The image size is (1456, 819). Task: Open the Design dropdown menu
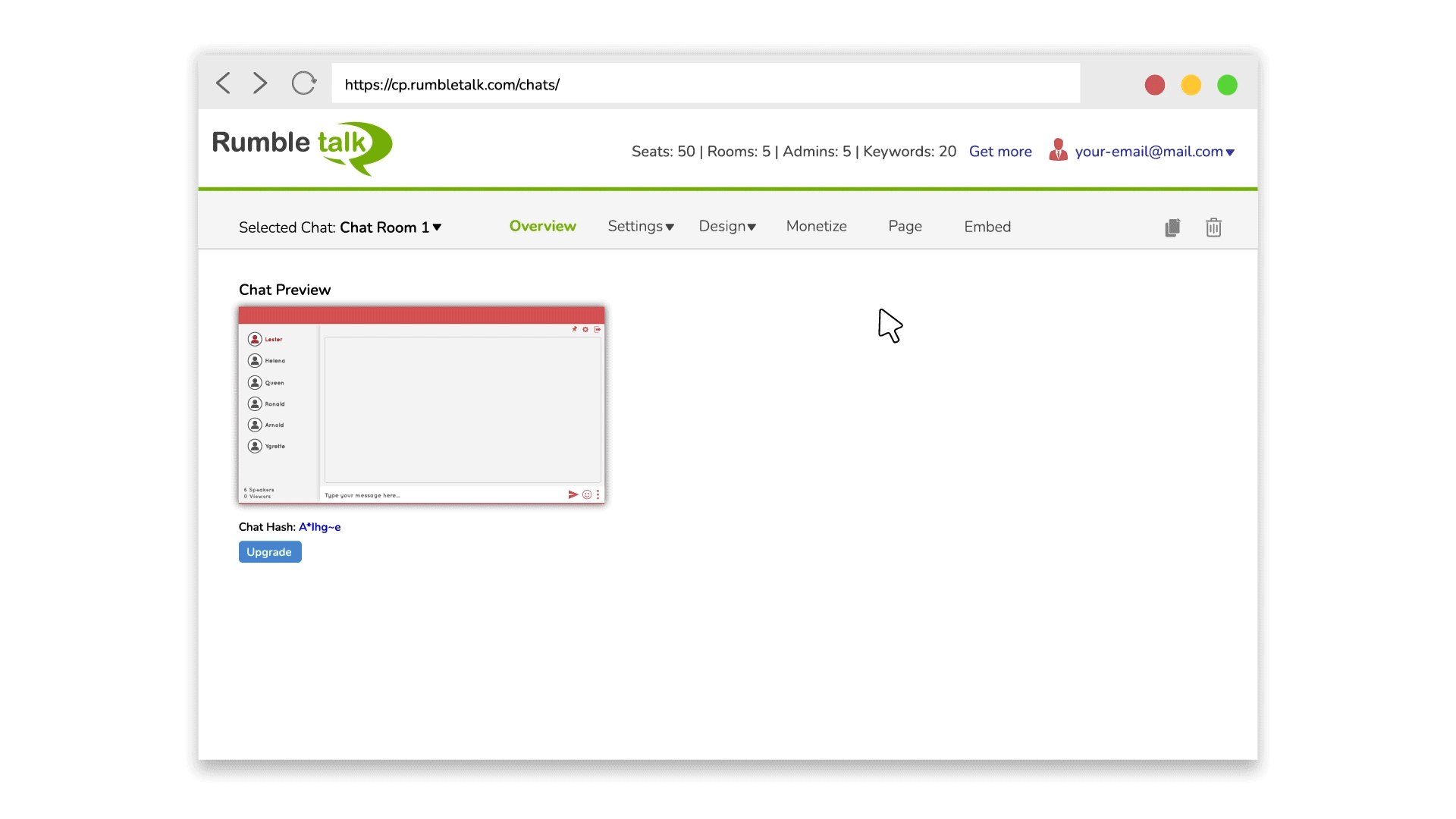click(x=726, y=226)
